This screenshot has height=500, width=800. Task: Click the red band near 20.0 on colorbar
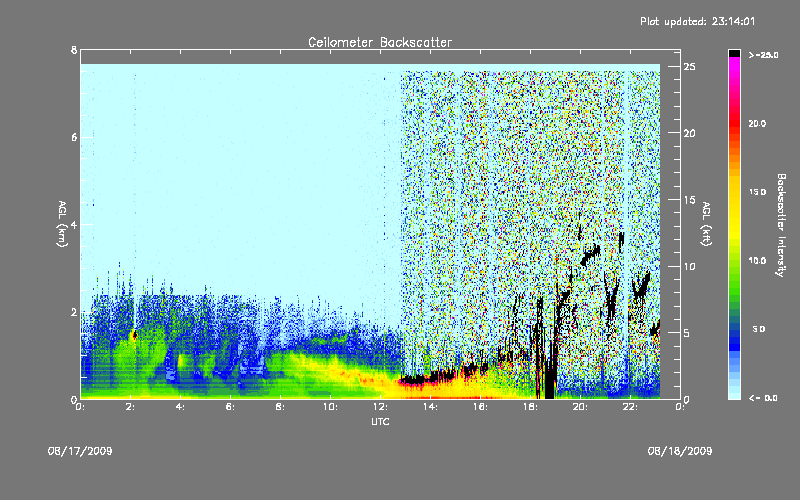pyautogui.click(x=734, y=124)
